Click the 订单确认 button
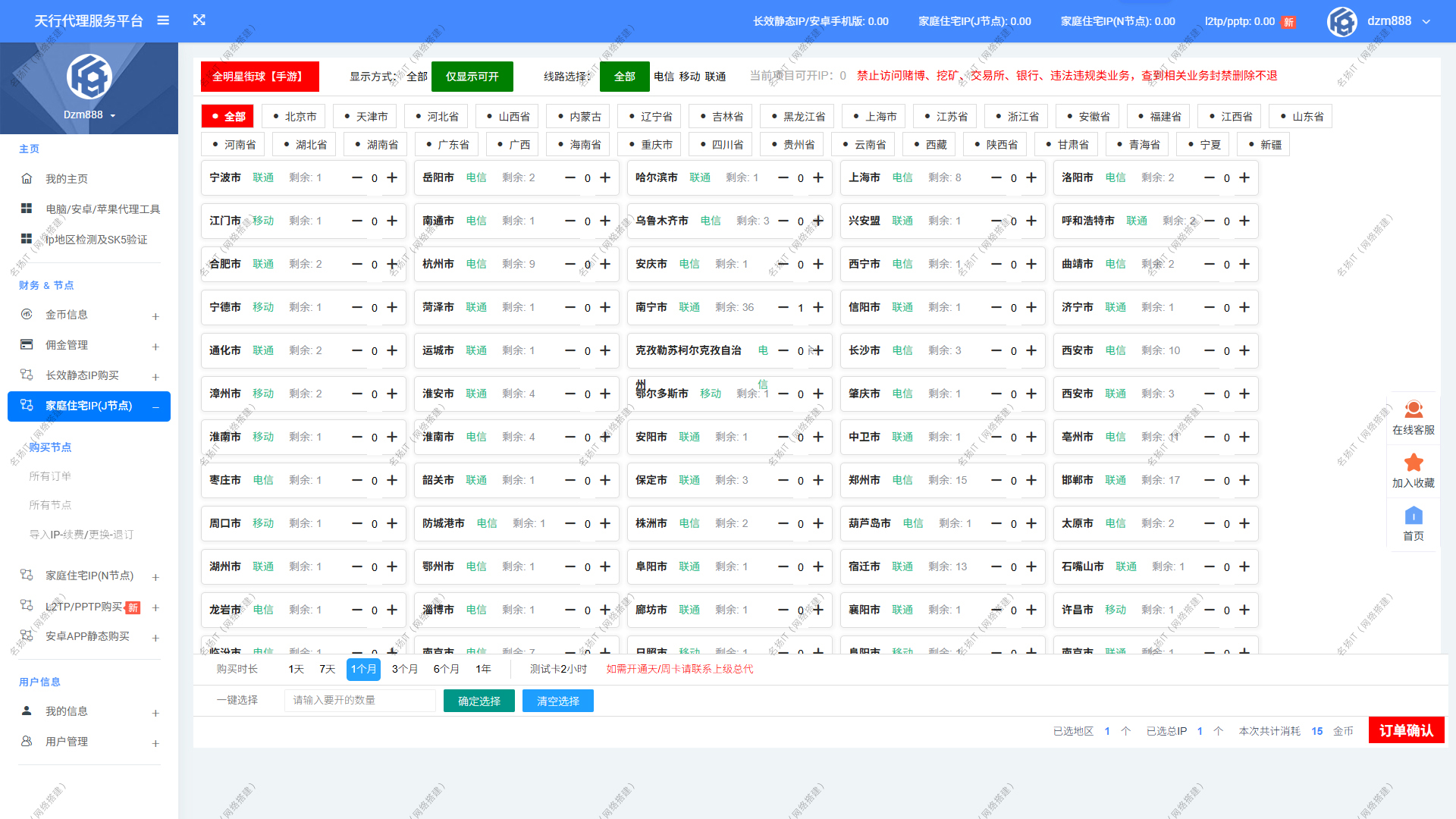1456x819 pixels. tap(1406, 730)
